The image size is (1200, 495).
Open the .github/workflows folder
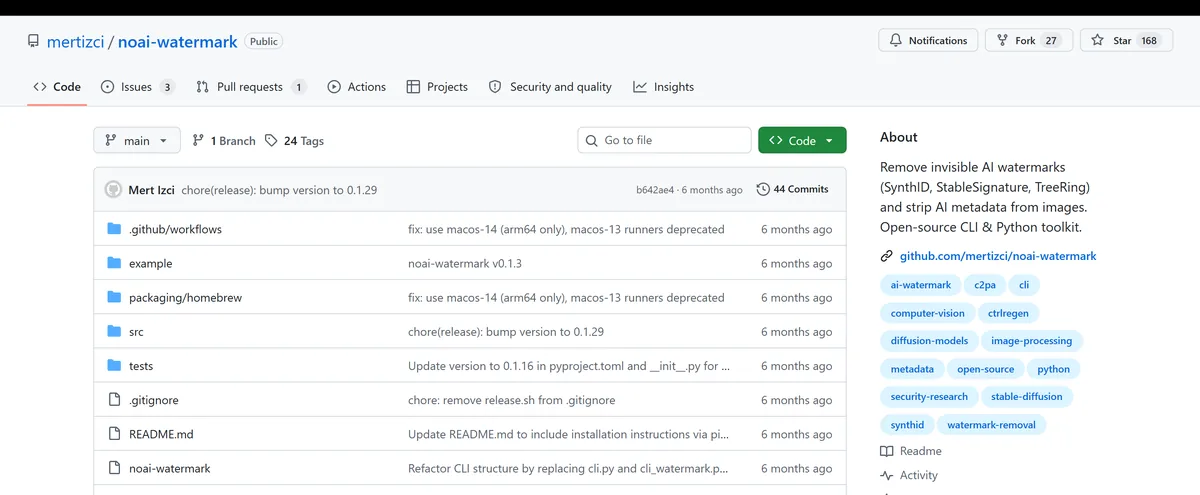(x=175, y=229)
